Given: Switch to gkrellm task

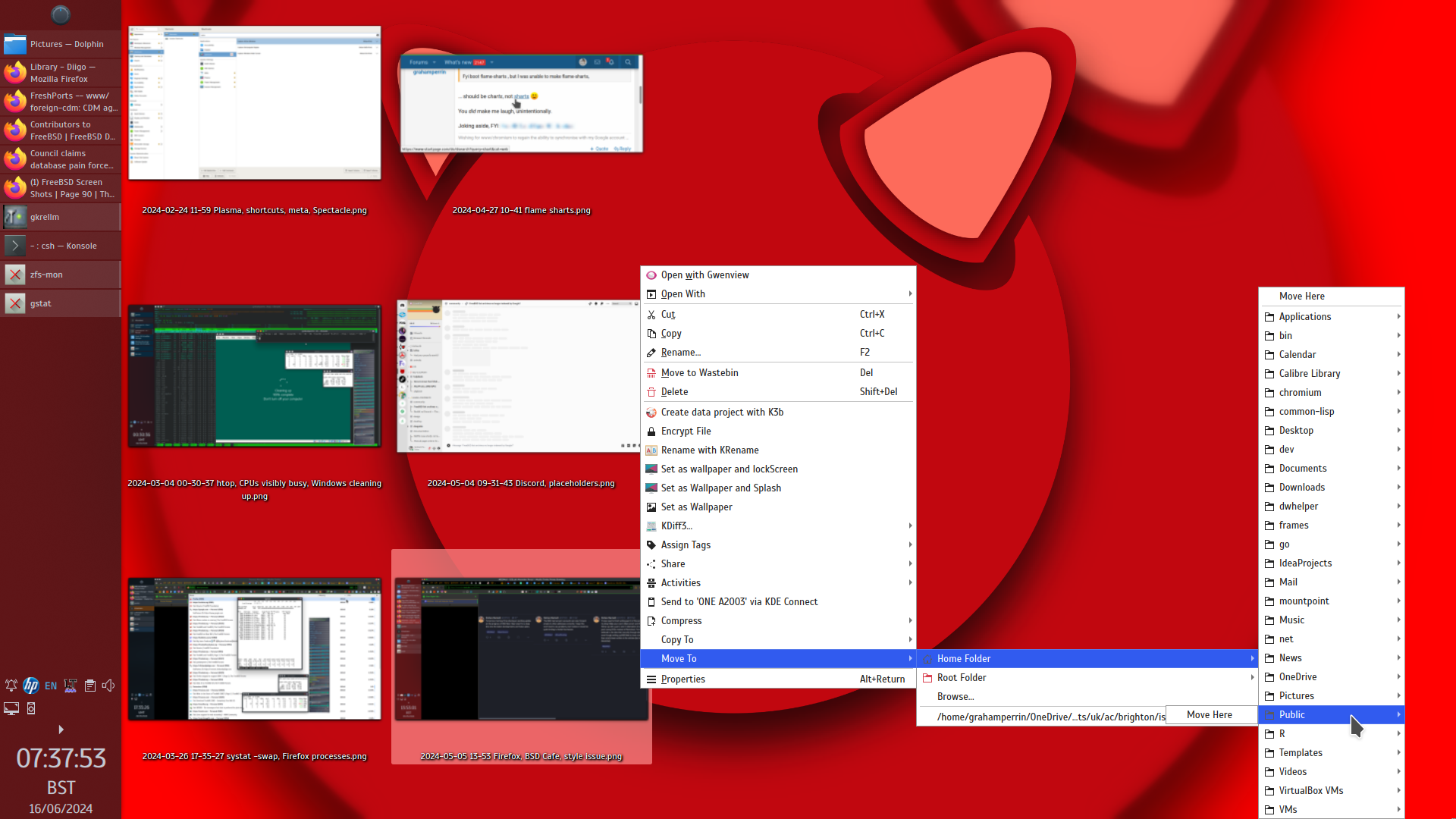Looking at the screenshot, I should click(x=61, y=217).
